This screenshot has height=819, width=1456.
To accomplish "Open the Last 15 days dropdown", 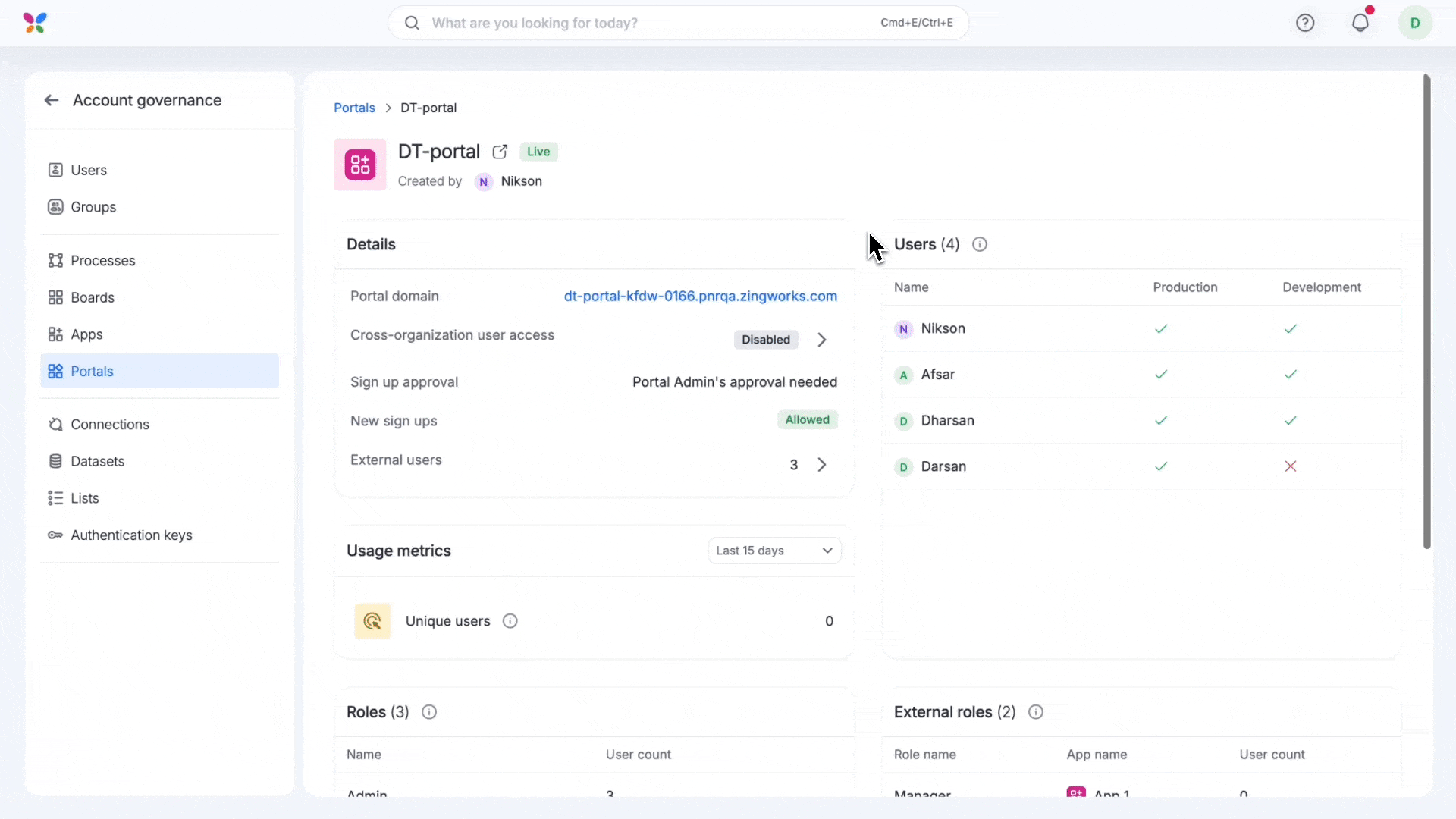I will tap(774, 551).
